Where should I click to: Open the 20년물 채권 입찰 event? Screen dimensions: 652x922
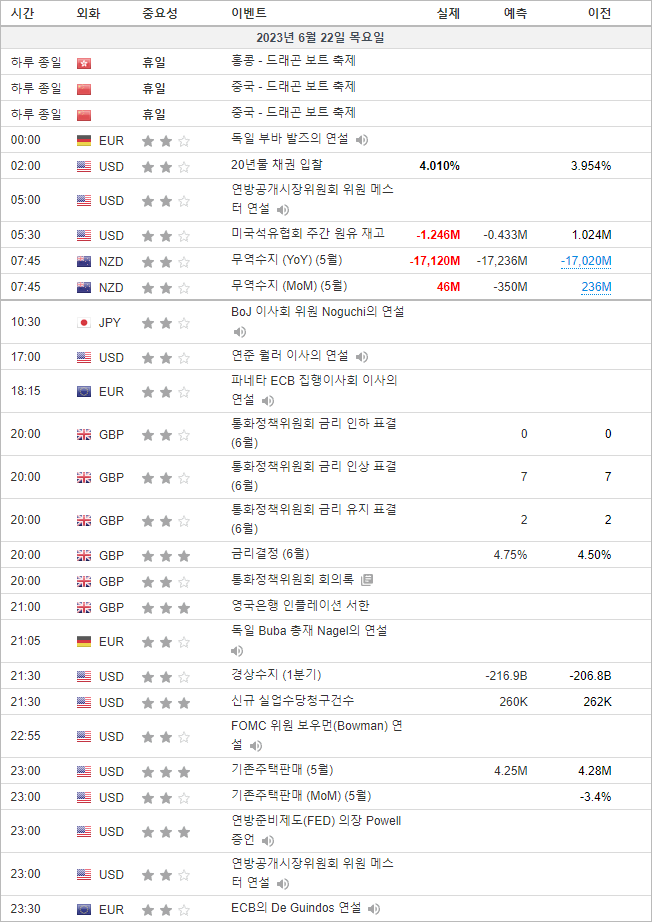click(x=277, y=165)
